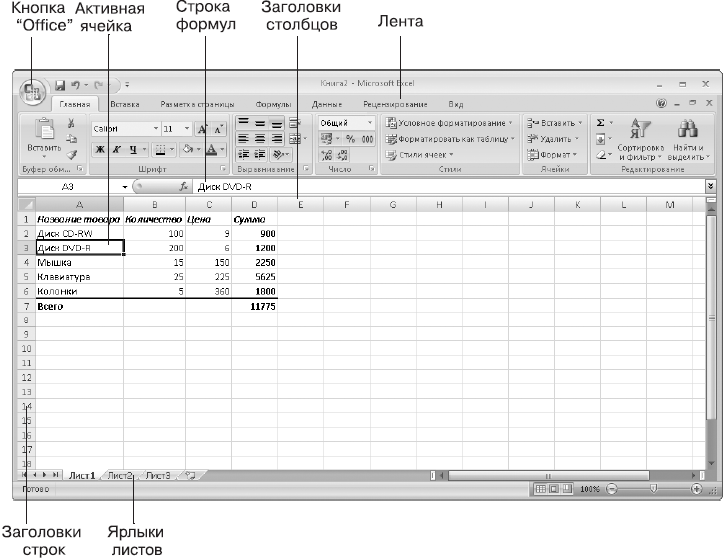Open the Рецензирование ribbon tab
The height and width of the screenshot is (560, 723).
[395, 104]
